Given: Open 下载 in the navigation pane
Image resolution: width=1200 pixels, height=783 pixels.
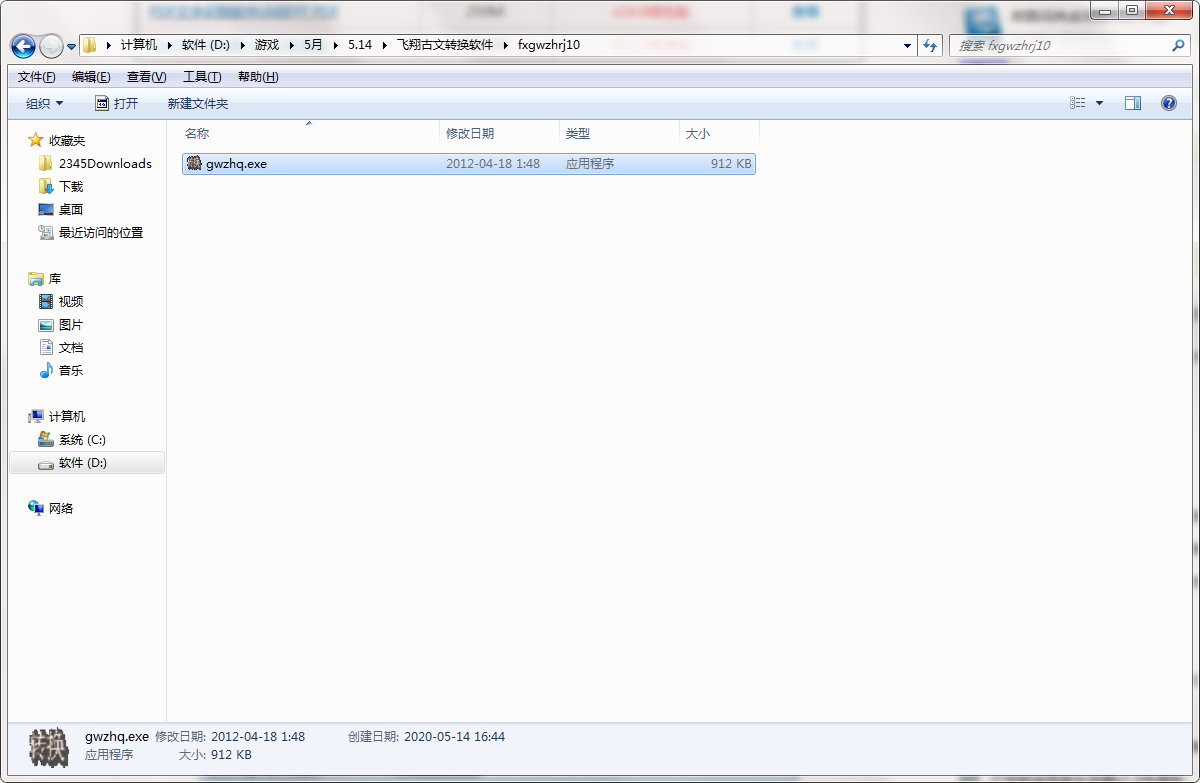Looking at the screenshot, I should 71,186.
